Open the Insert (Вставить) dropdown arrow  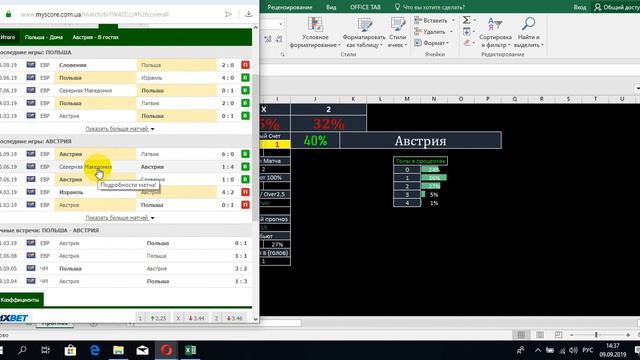(453, 20)
